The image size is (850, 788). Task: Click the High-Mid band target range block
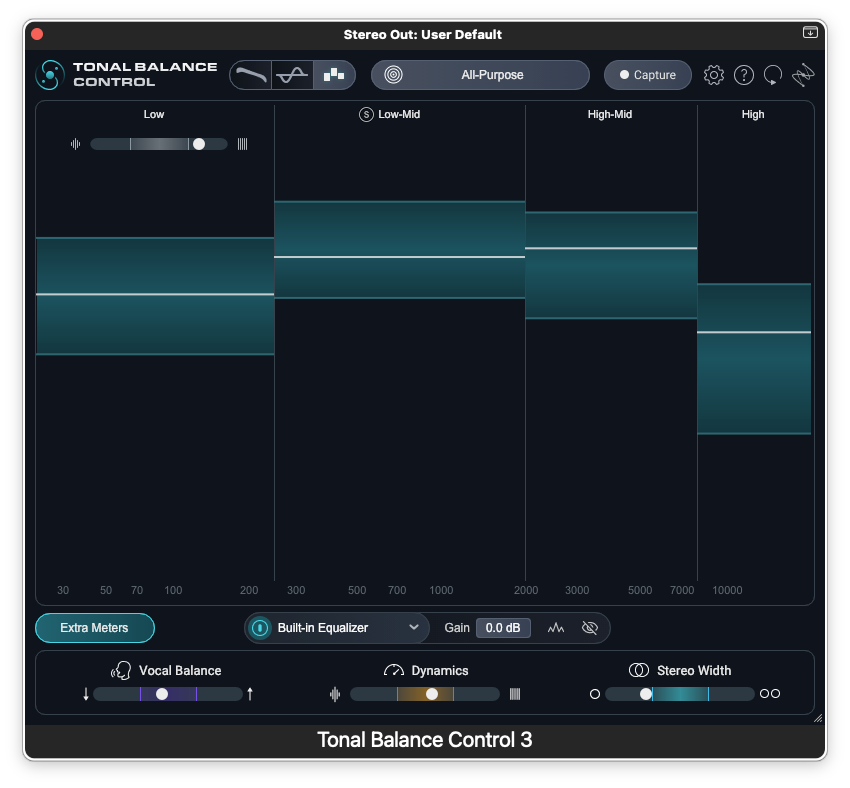point(611,265)
